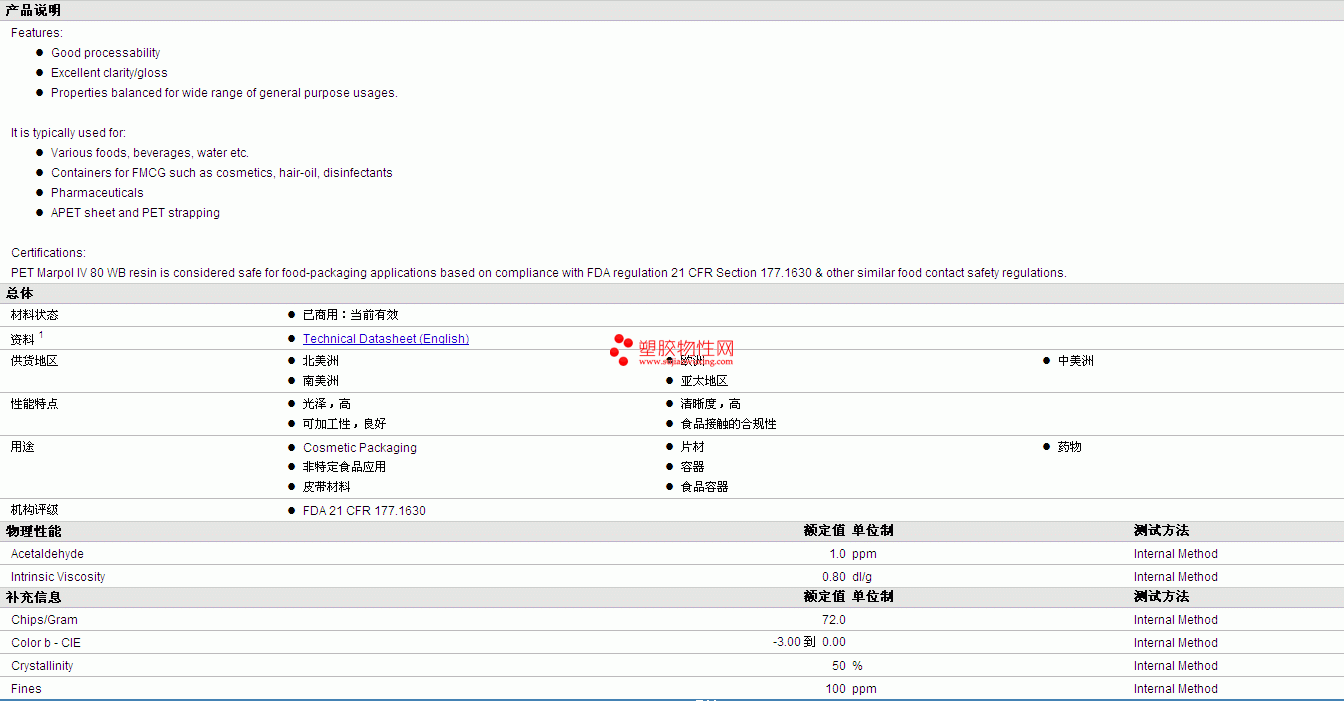Click the 物理性能 section header
Viewport: 1344px width, 701px height.
tap(33, 531)
